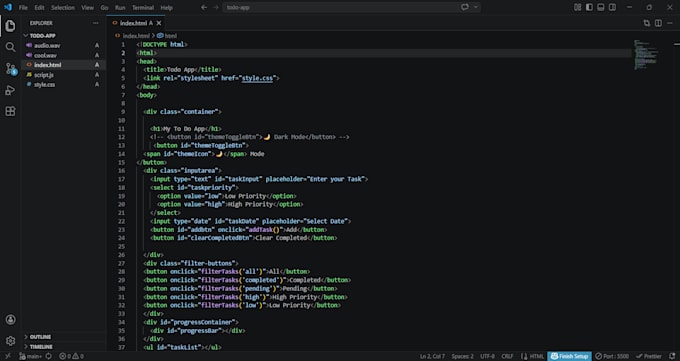
Task: Open Customize Layout icon
Action: pos(578,7)
